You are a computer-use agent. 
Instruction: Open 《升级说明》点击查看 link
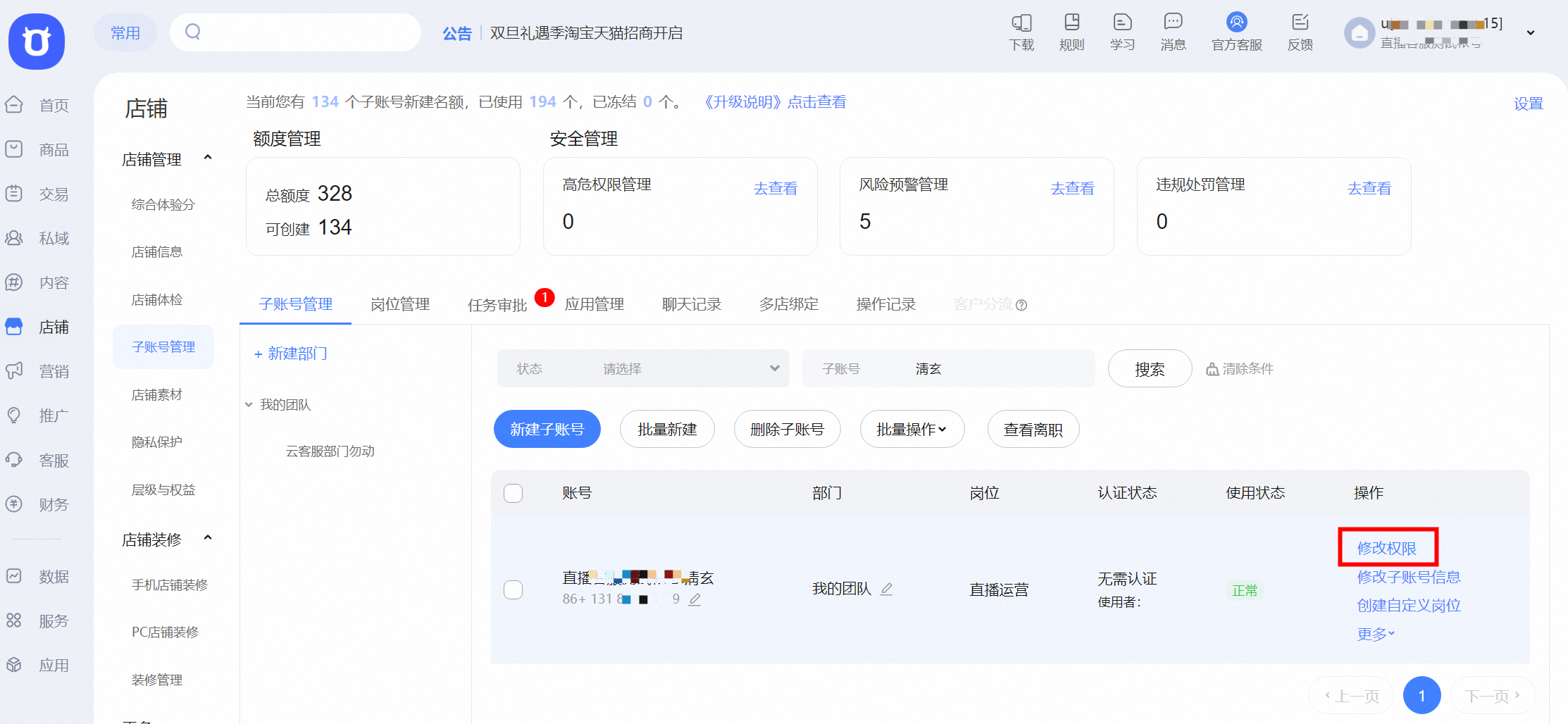click(773, 102)
